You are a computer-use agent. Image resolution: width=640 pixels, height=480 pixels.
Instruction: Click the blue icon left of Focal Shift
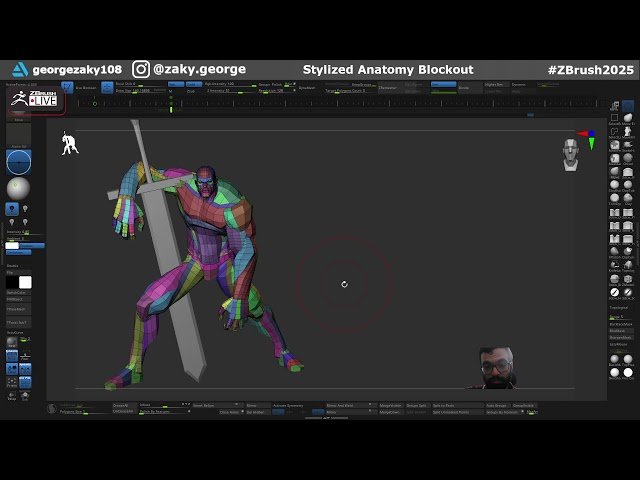coord(107,87)
